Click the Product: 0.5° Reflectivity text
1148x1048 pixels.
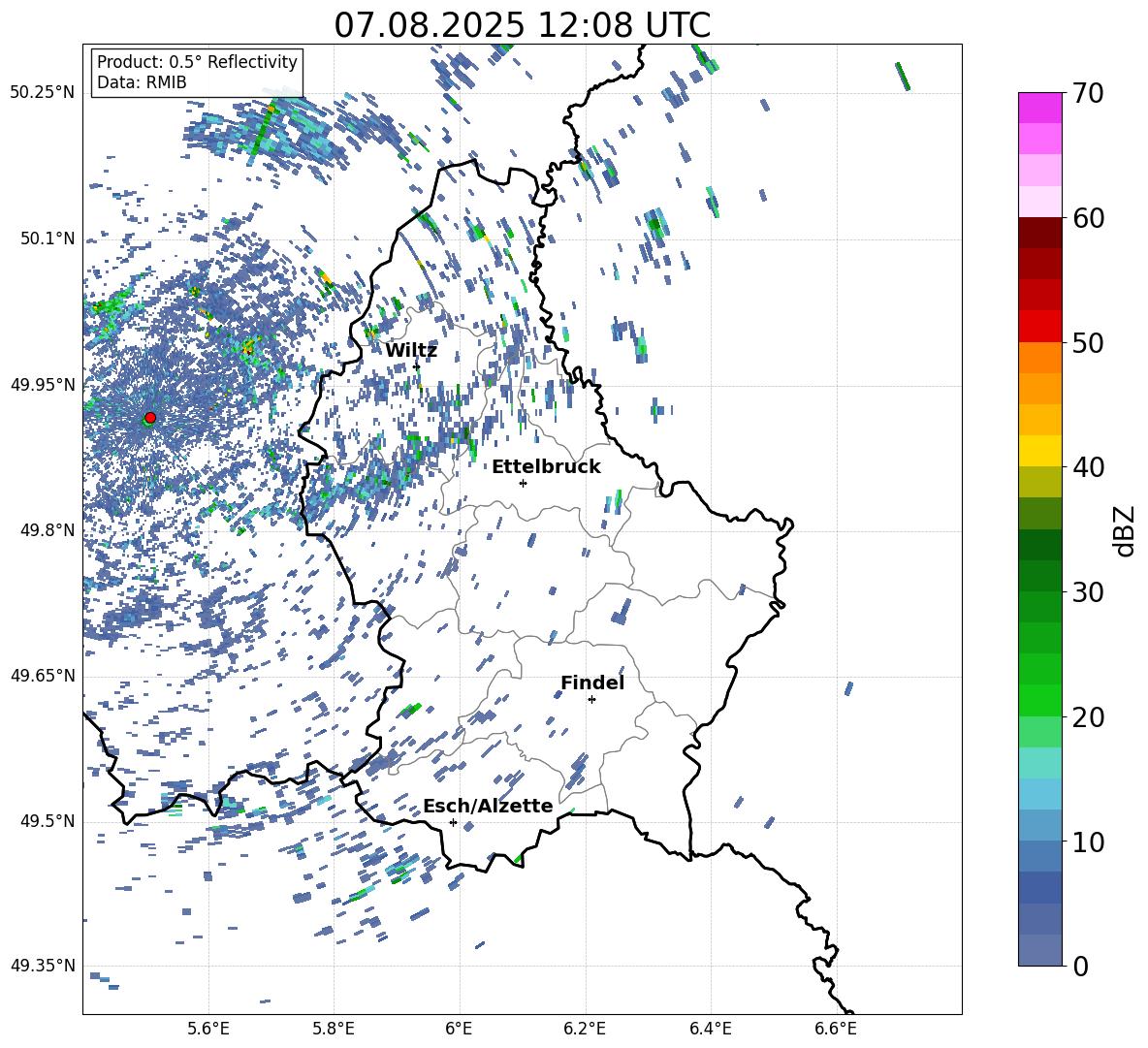pyautogui.click(x=197, y=61)
